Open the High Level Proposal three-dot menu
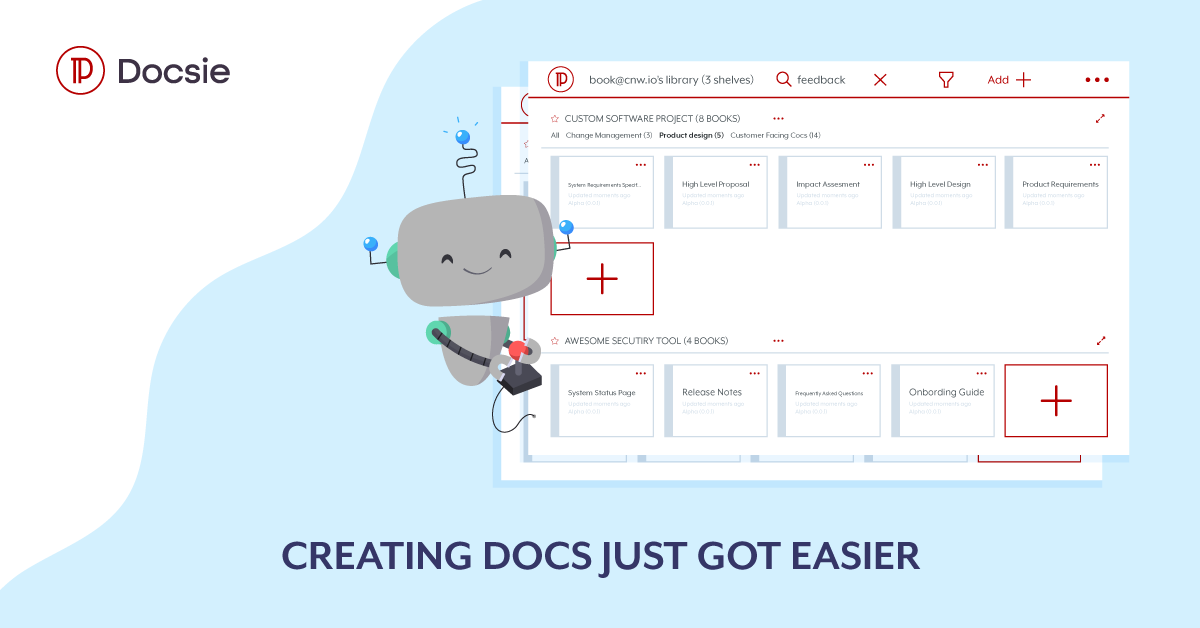Image resolution: width=1200 pixels, height=628 pixels. [755, 164]
